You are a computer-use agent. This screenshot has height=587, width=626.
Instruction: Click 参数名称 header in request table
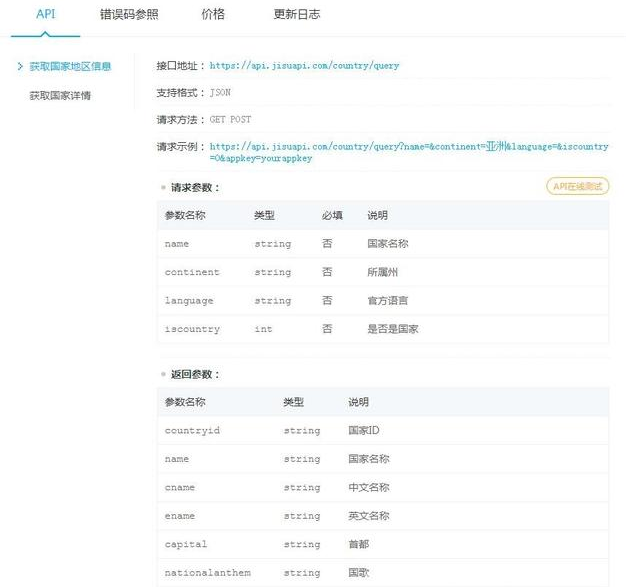tap(185, 215)
